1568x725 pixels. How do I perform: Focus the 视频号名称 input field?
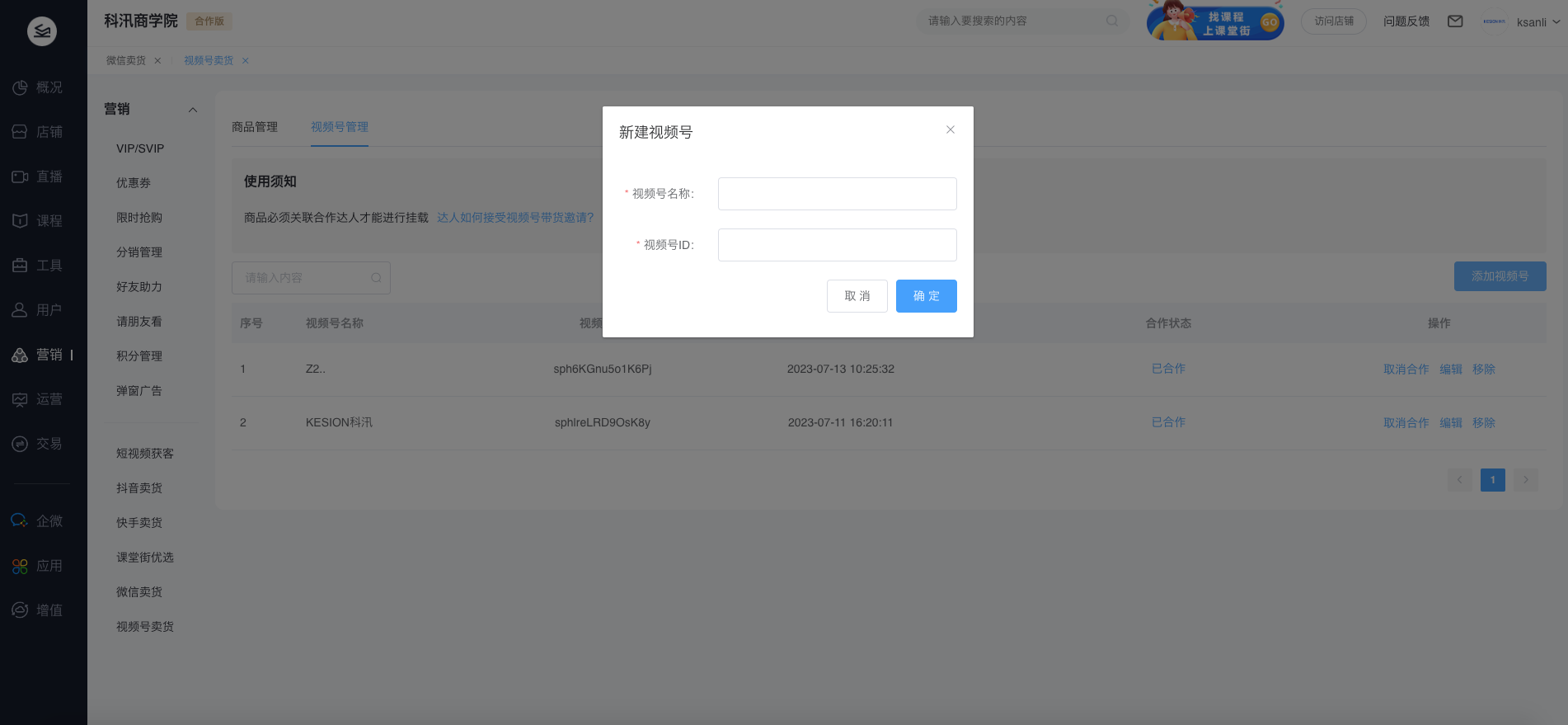click(x=837, y=194)
